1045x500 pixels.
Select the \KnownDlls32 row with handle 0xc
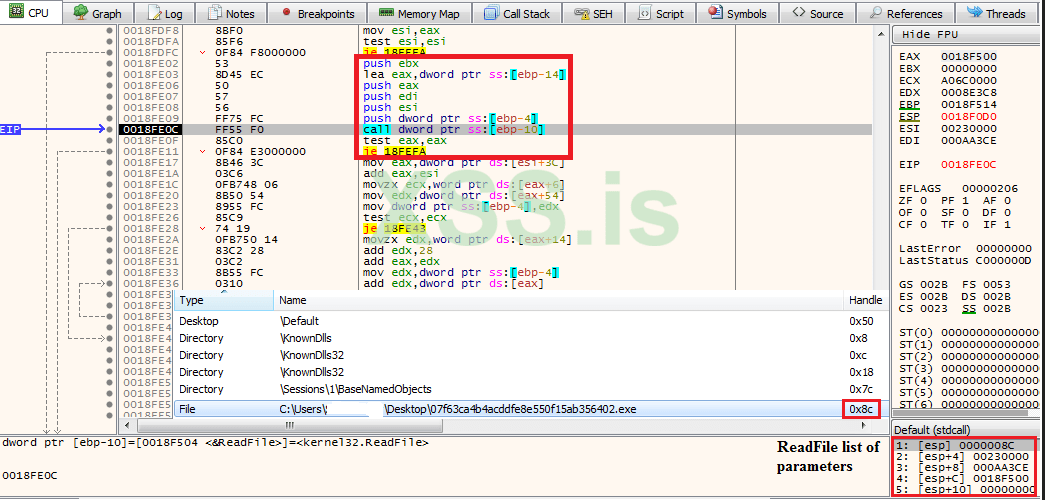[531, 355]
